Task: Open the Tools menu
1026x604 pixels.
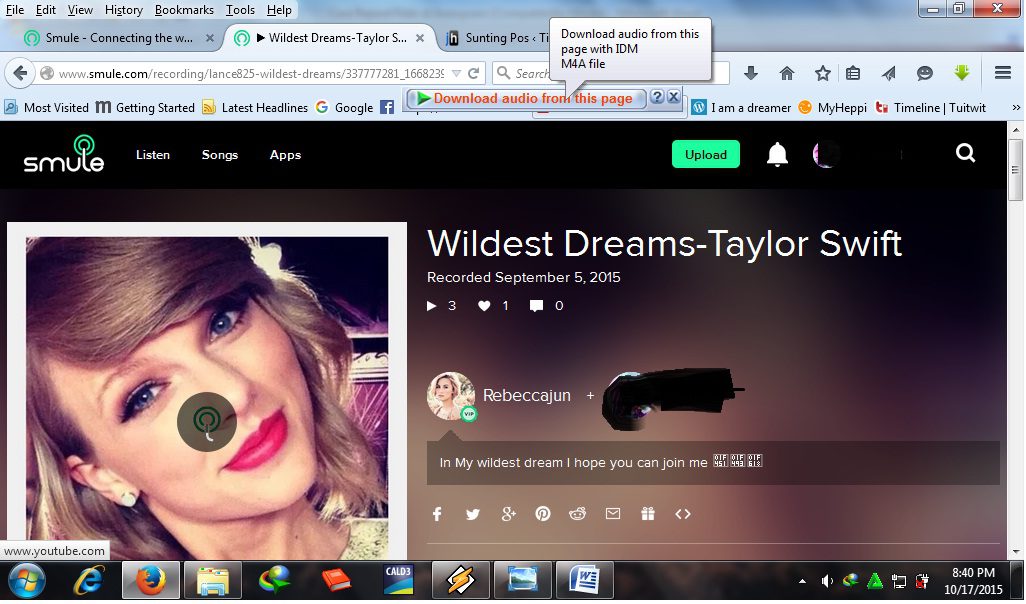Action: tap(240, 10)
